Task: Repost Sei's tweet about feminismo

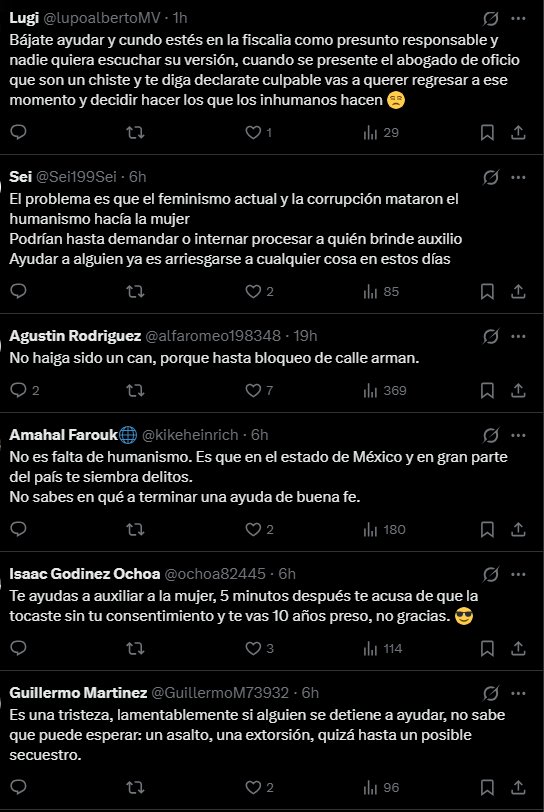Action: pyautogui.click(x=135, y=292)
